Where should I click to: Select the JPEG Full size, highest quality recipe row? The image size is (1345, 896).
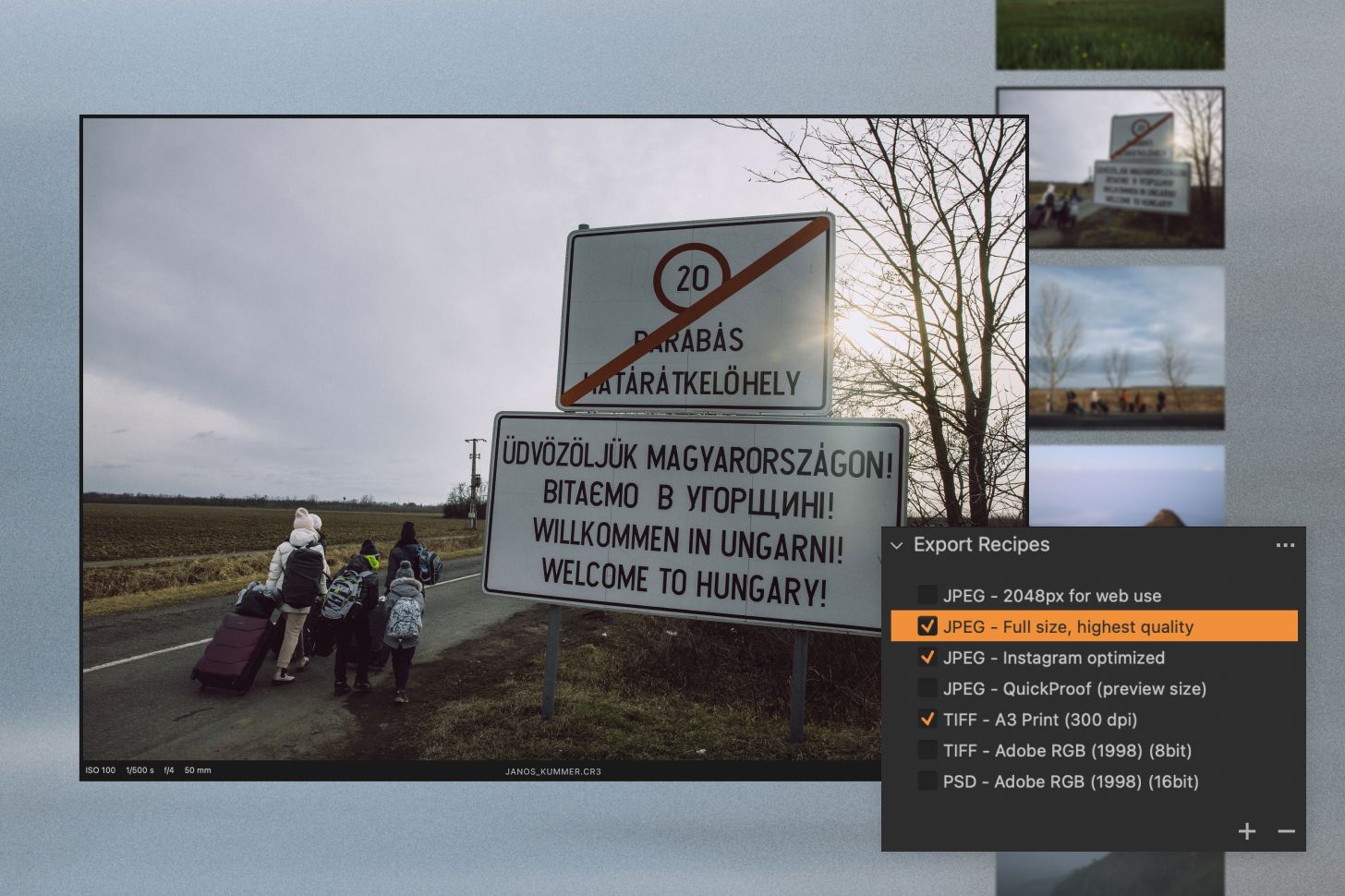(x=1068, y=626)
